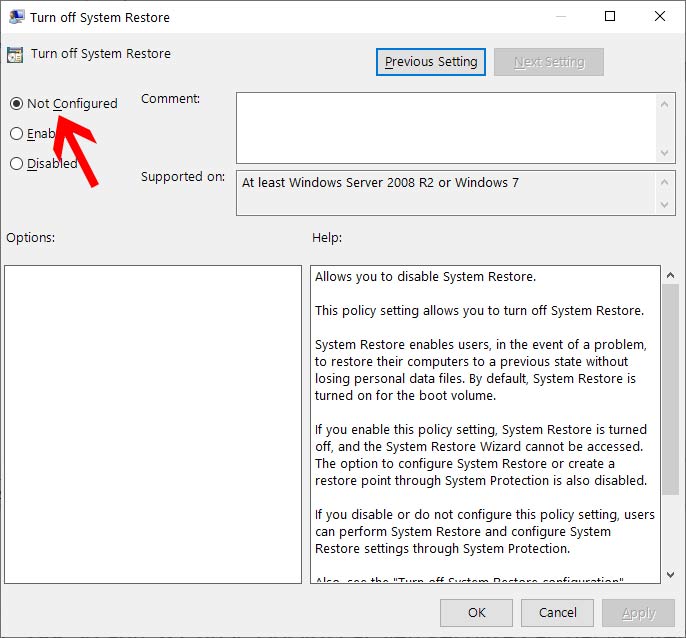Viewport: 686px width, 638px height.
Task: Click the Apply button
Action: coord(638,613)
